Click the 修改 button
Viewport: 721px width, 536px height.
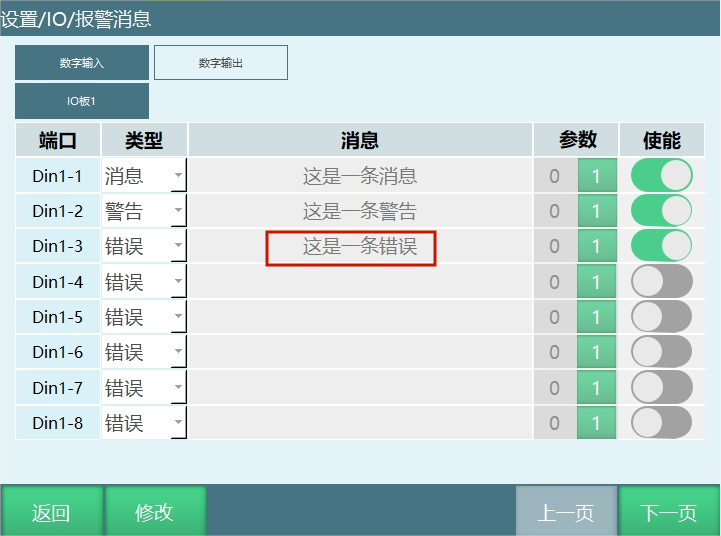click(155, 511)
